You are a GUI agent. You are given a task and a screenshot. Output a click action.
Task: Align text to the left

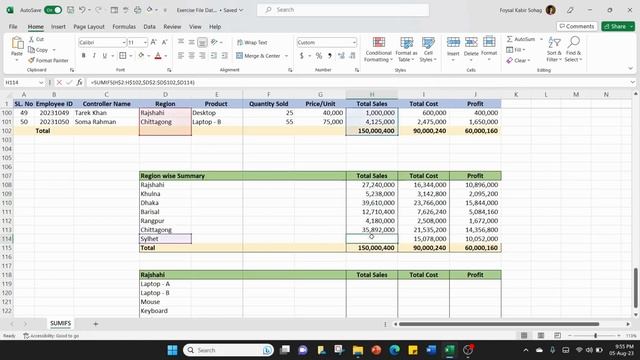181,56
